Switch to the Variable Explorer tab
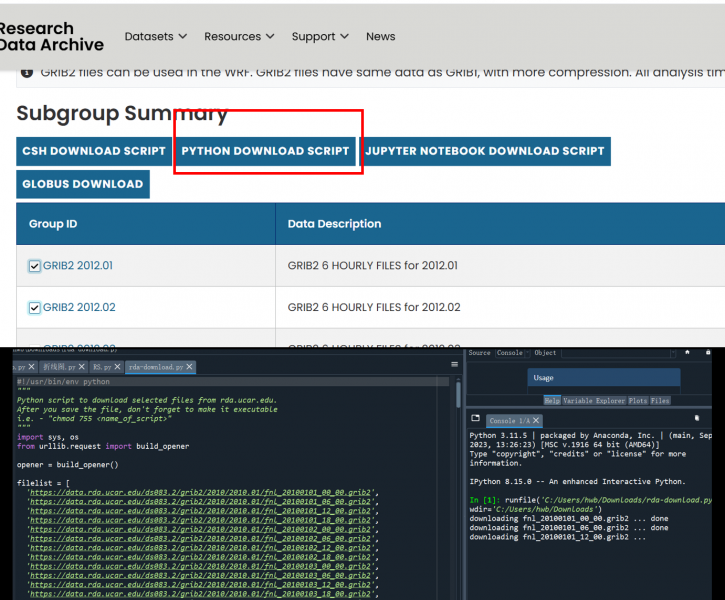725x600 pixels. (x=594, y=400)
